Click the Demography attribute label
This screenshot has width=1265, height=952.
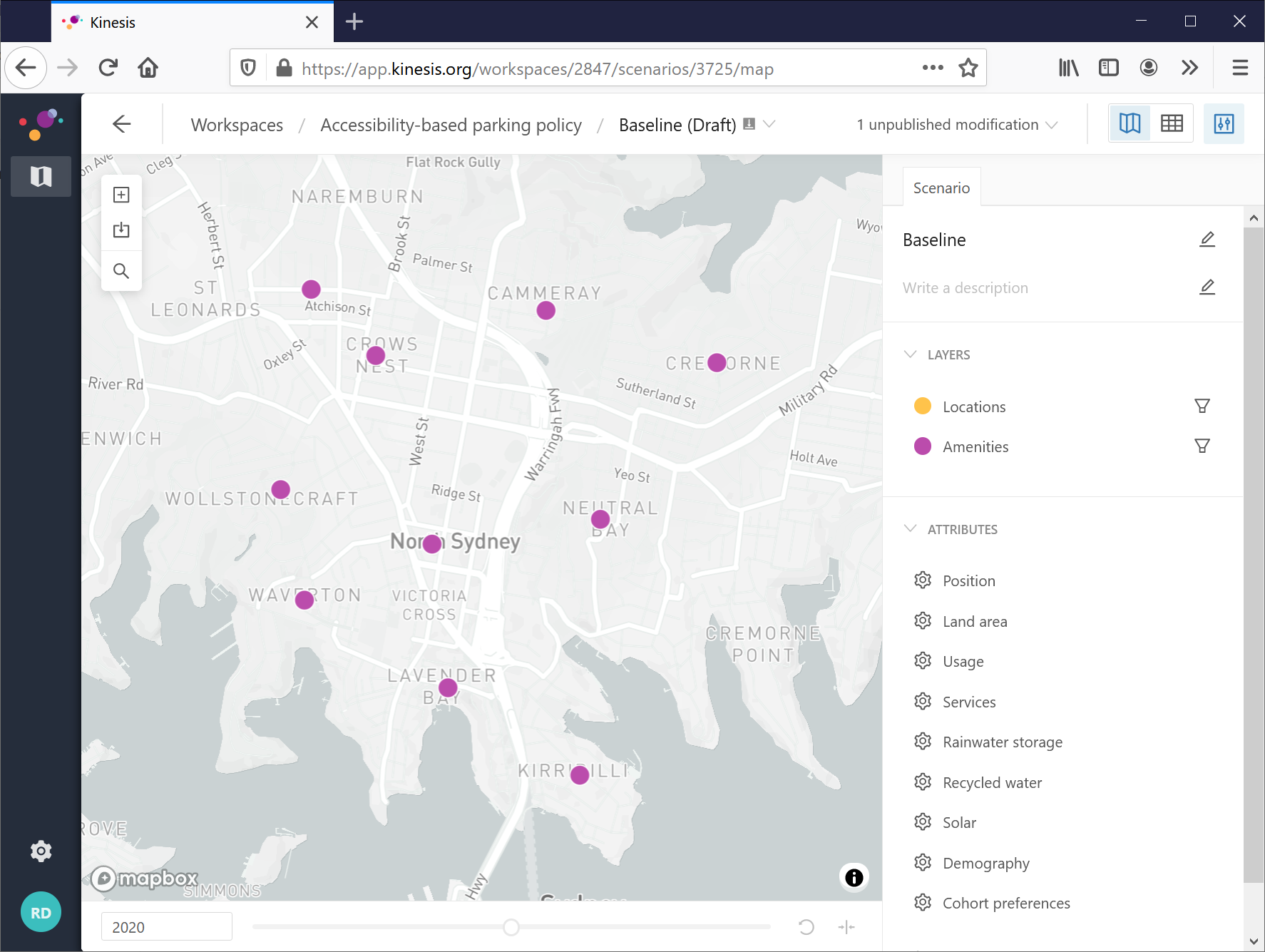pyautogui.click(x=986, y=863)
